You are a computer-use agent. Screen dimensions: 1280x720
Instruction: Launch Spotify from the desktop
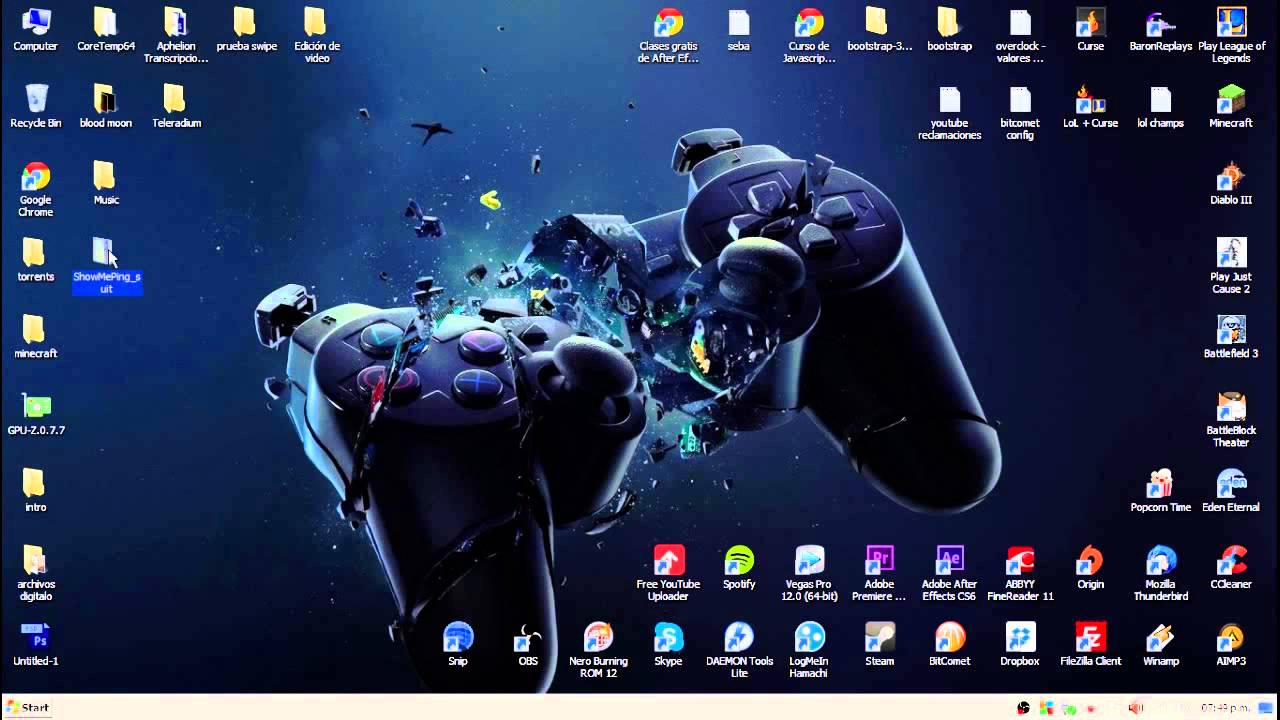click(x=738, y=569)
